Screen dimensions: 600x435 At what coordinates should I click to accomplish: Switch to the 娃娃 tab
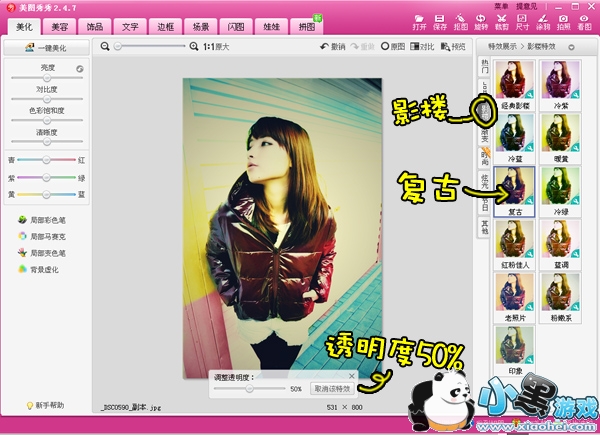271,26
